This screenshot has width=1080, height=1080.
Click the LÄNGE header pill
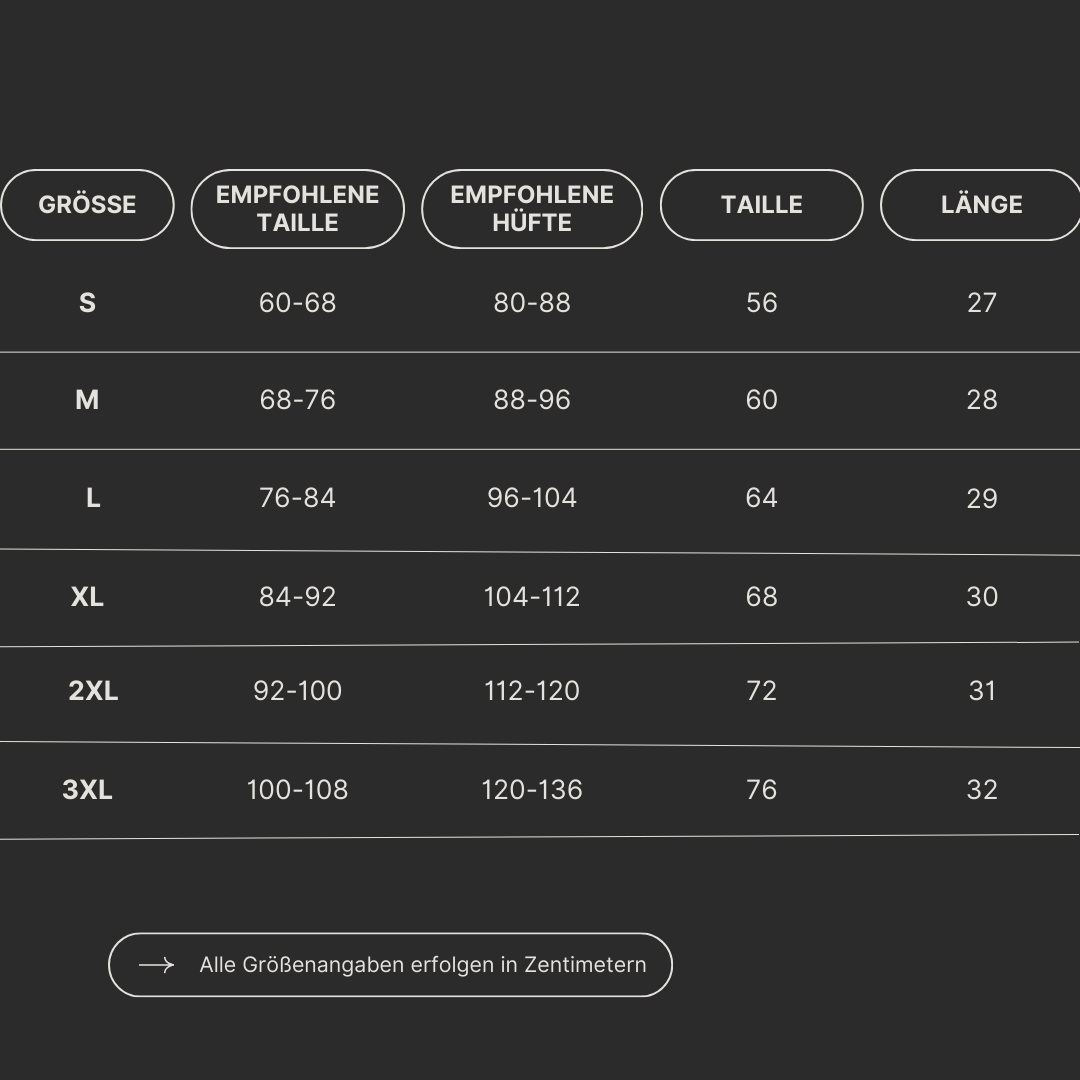[981, 205]
